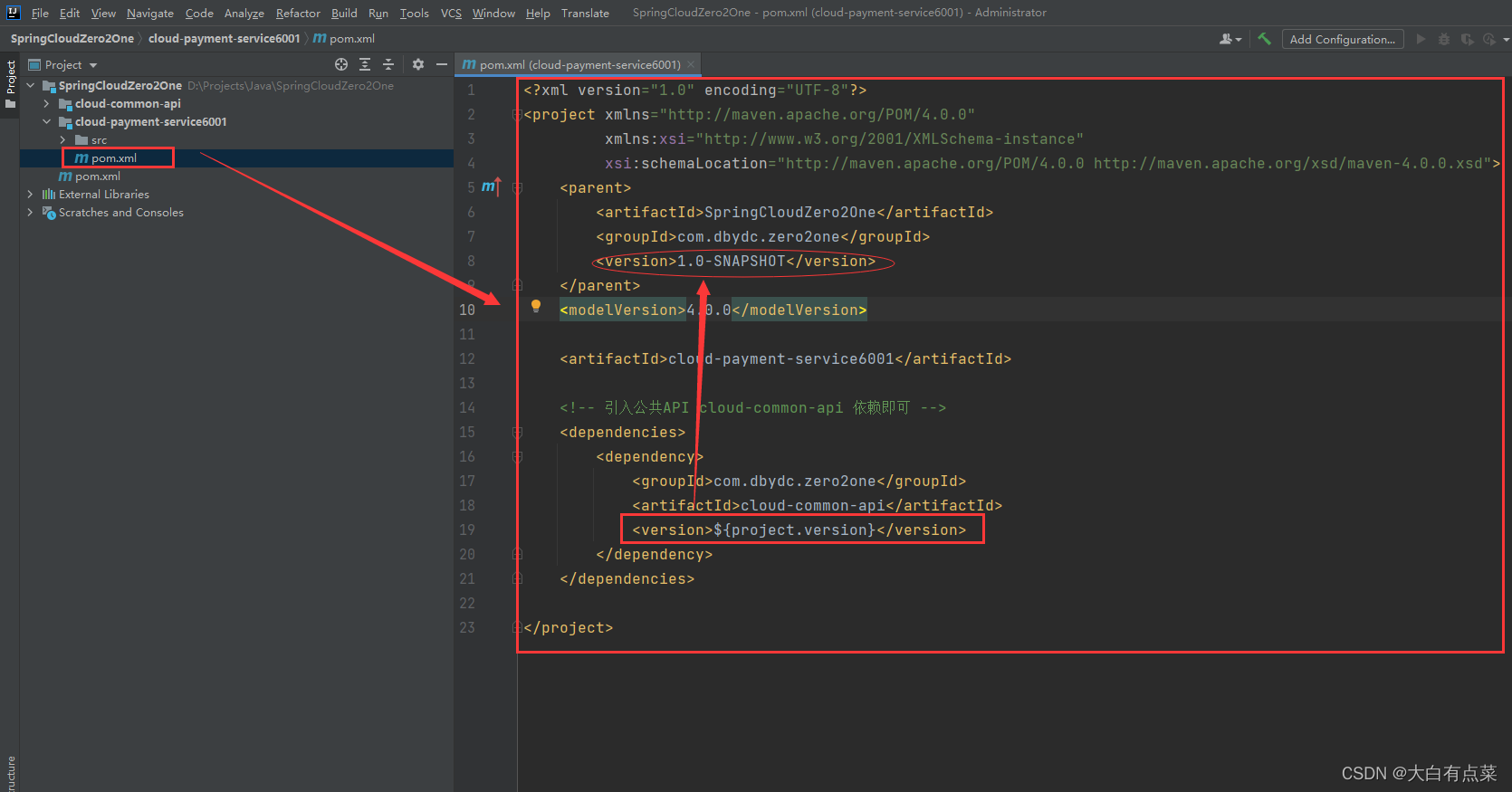
Task: Click the Debug bug icon
Action: click(x=1444, y=39)
